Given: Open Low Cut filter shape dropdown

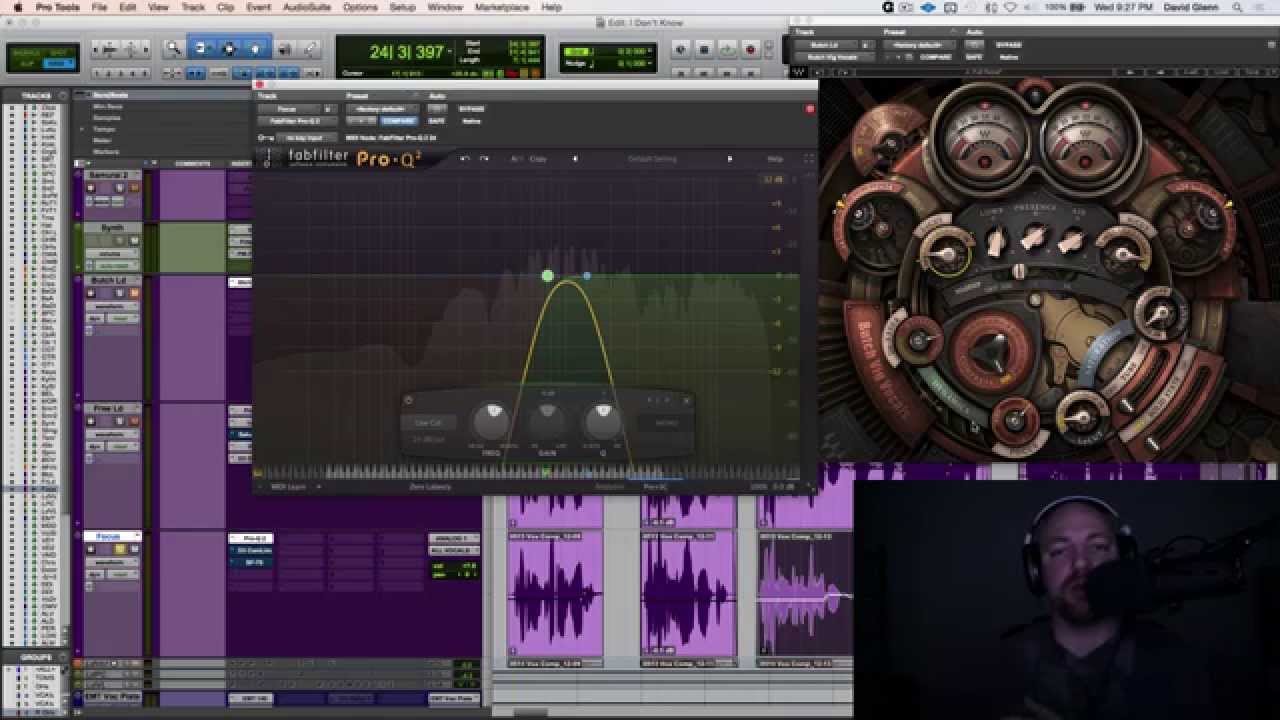Looking at the screenshot, I should point(430,422).
